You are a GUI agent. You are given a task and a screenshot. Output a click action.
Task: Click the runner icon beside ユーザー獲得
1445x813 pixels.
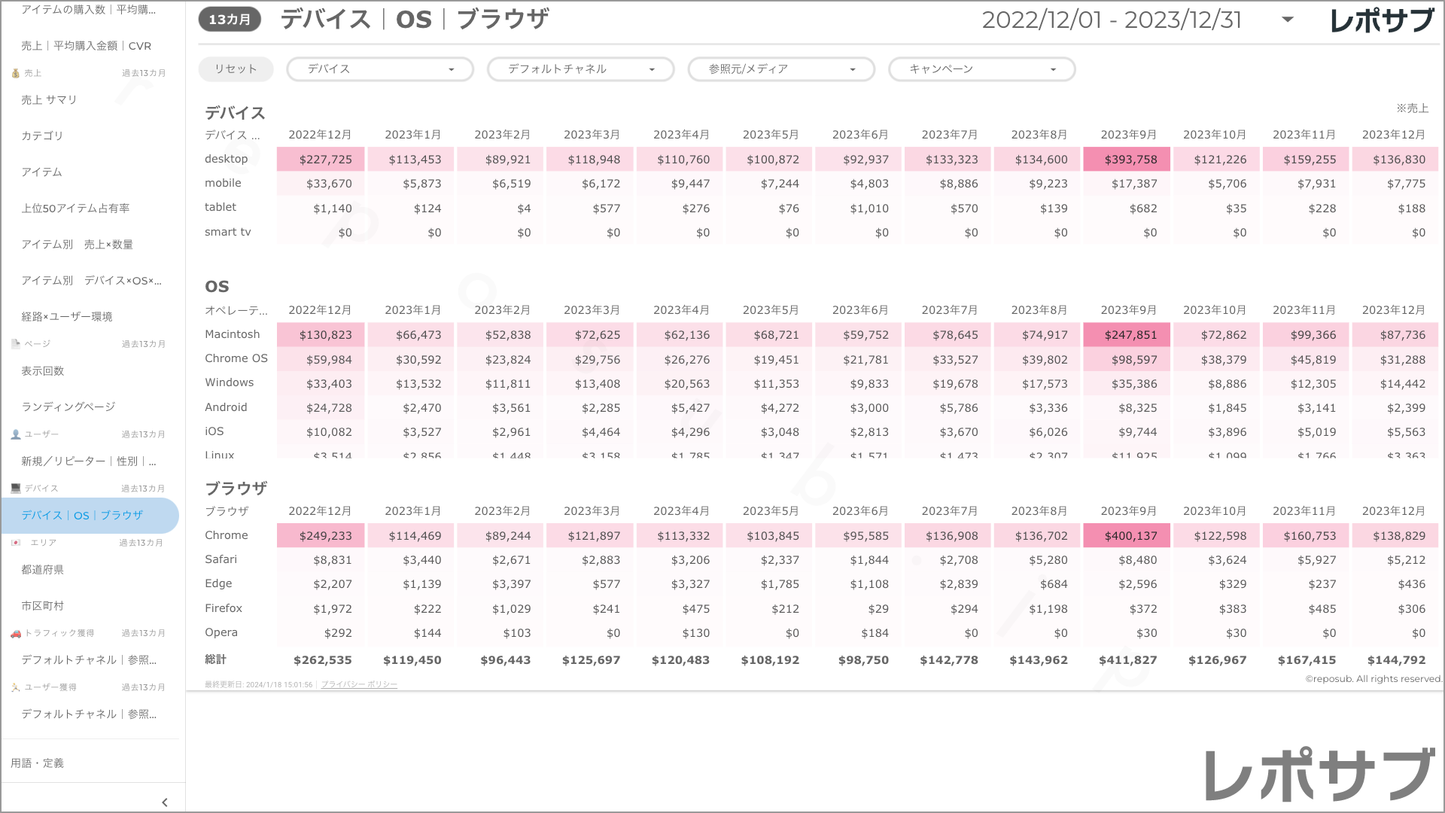click(x=15, y=688)
